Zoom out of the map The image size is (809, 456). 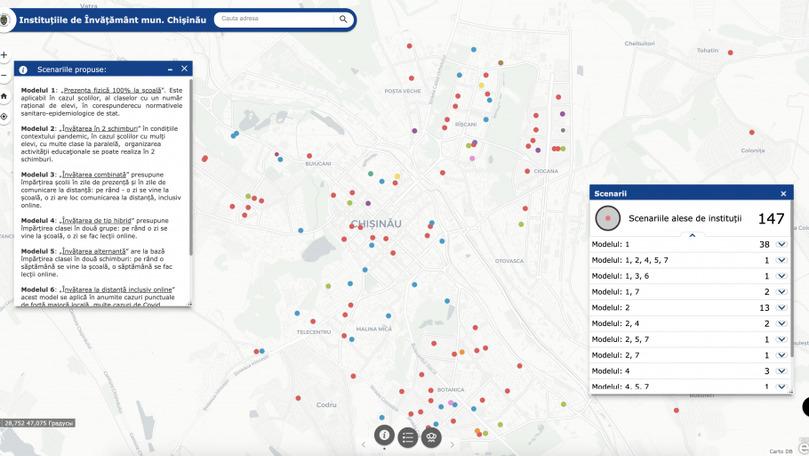4,76
